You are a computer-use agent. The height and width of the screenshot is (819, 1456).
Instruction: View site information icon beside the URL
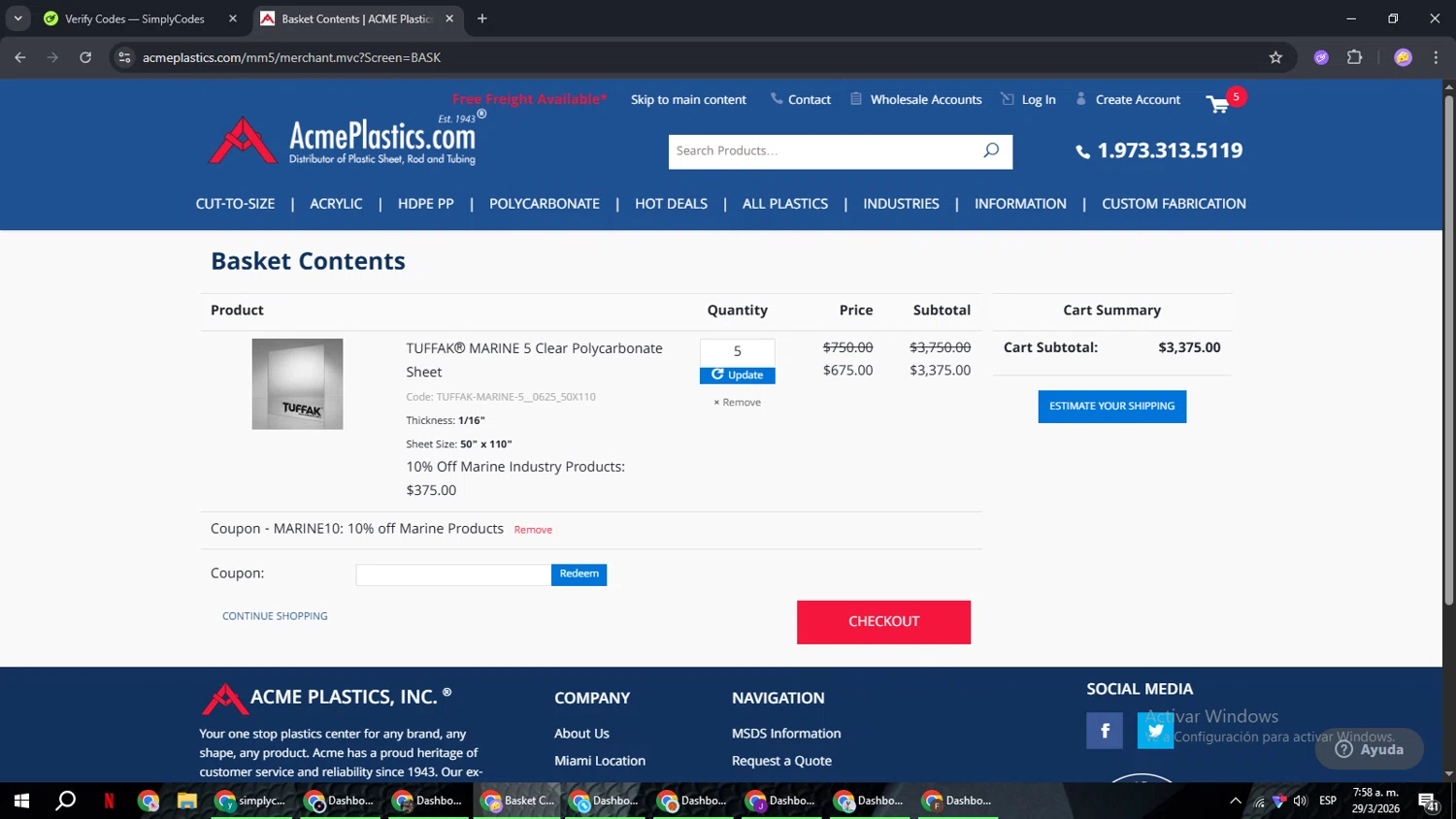(x=124, y=57)
